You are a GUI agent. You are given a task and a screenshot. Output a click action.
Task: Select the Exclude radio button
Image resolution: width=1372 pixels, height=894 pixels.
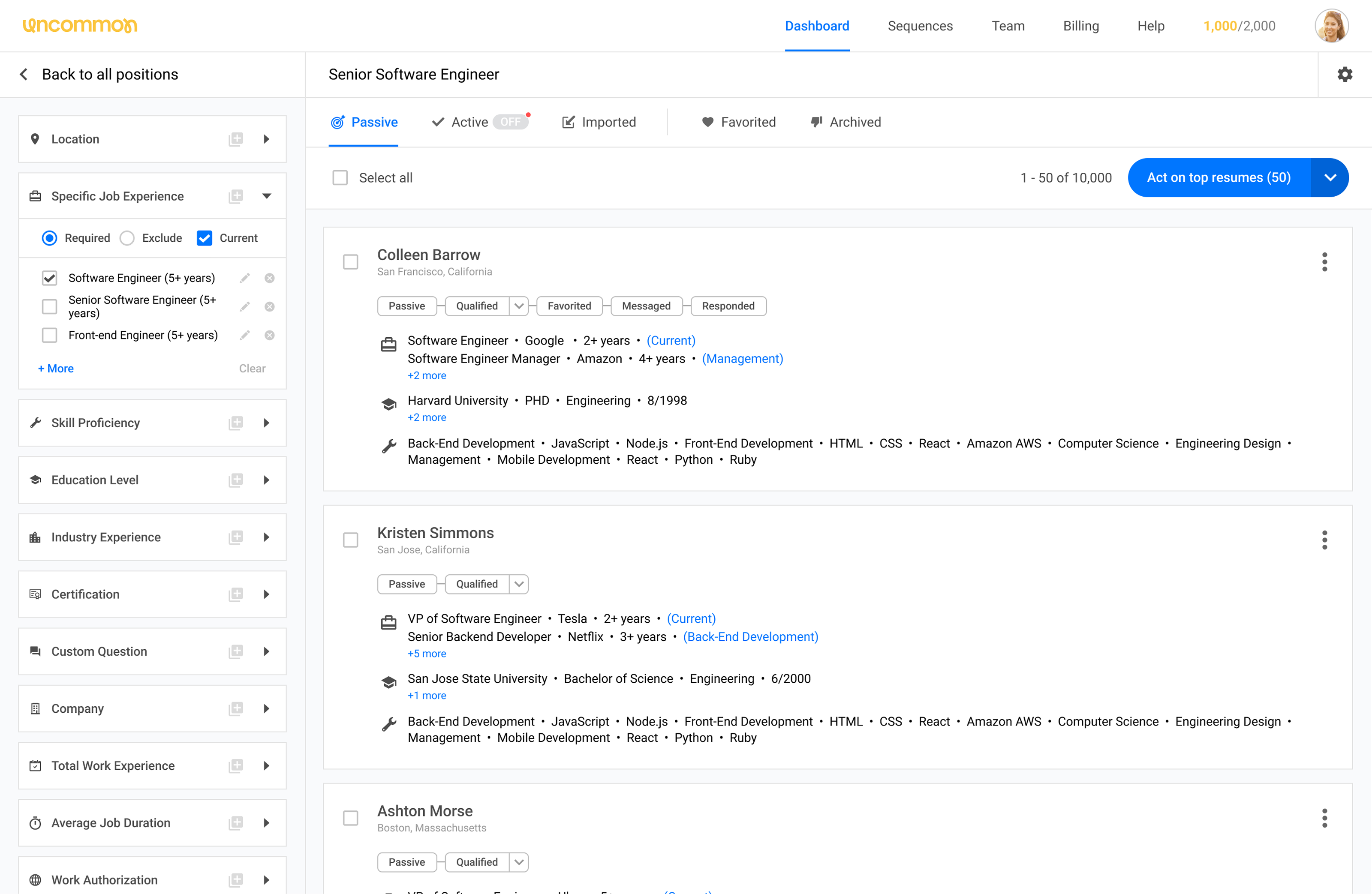[127, 238]
